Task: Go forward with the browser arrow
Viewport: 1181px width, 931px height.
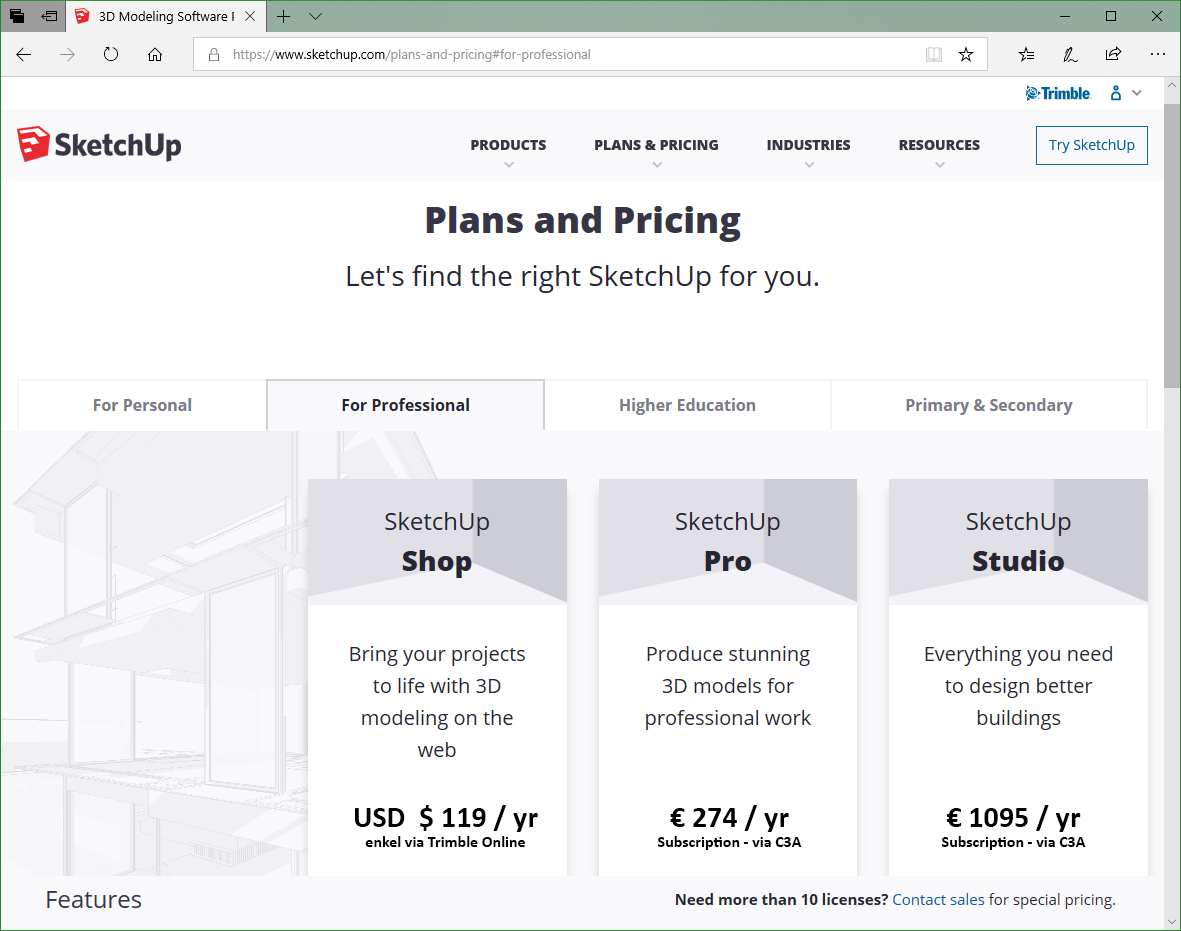Action: (x=68, y=54)
